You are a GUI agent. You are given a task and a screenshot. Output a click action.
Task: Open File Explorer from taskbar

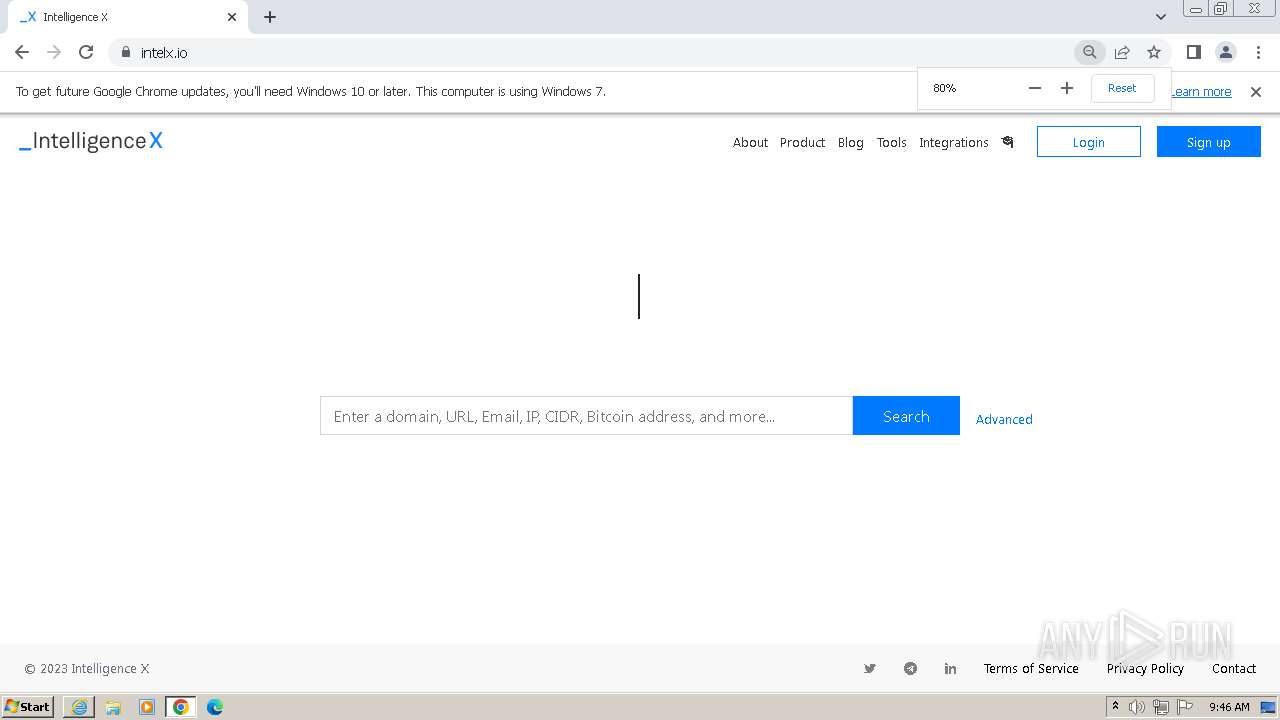113,707
